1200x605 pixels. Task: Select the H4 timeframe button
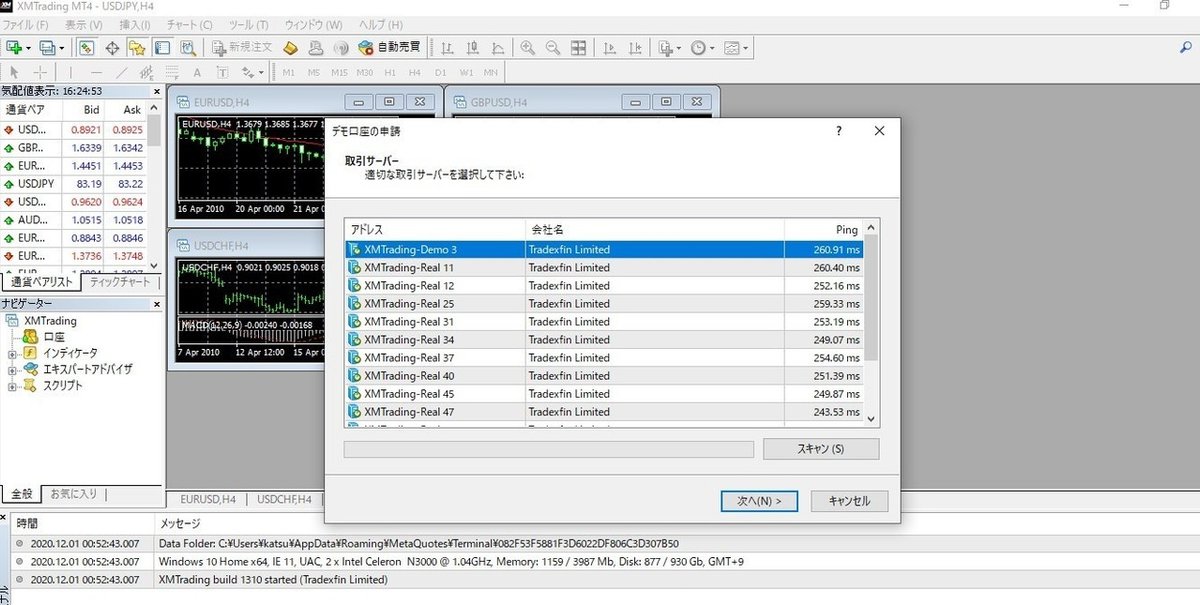[415, 72]
